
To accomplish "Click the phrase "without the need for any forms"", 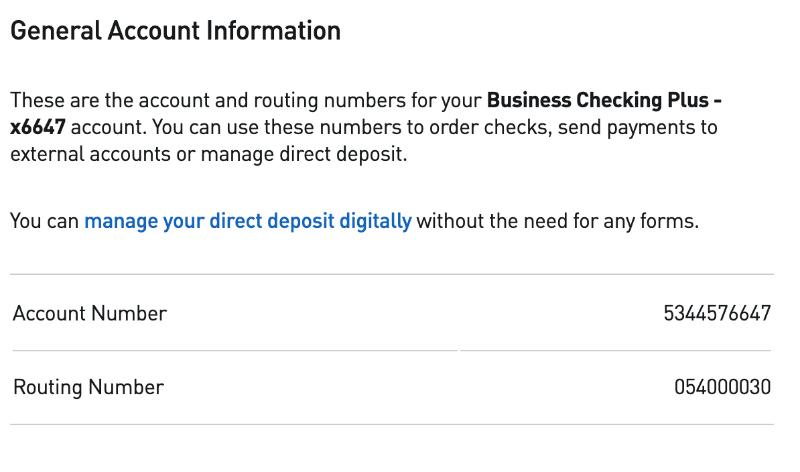I will coord(557,221).
